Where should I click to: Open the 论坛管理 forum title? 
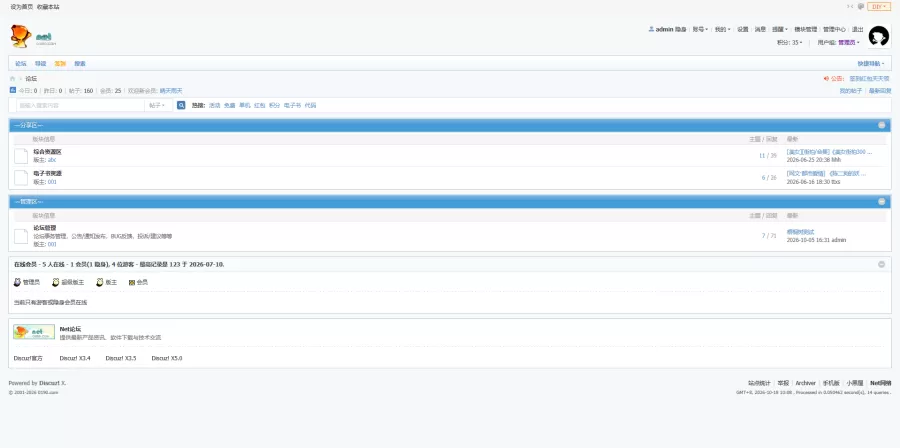click(x=44, y=228)
